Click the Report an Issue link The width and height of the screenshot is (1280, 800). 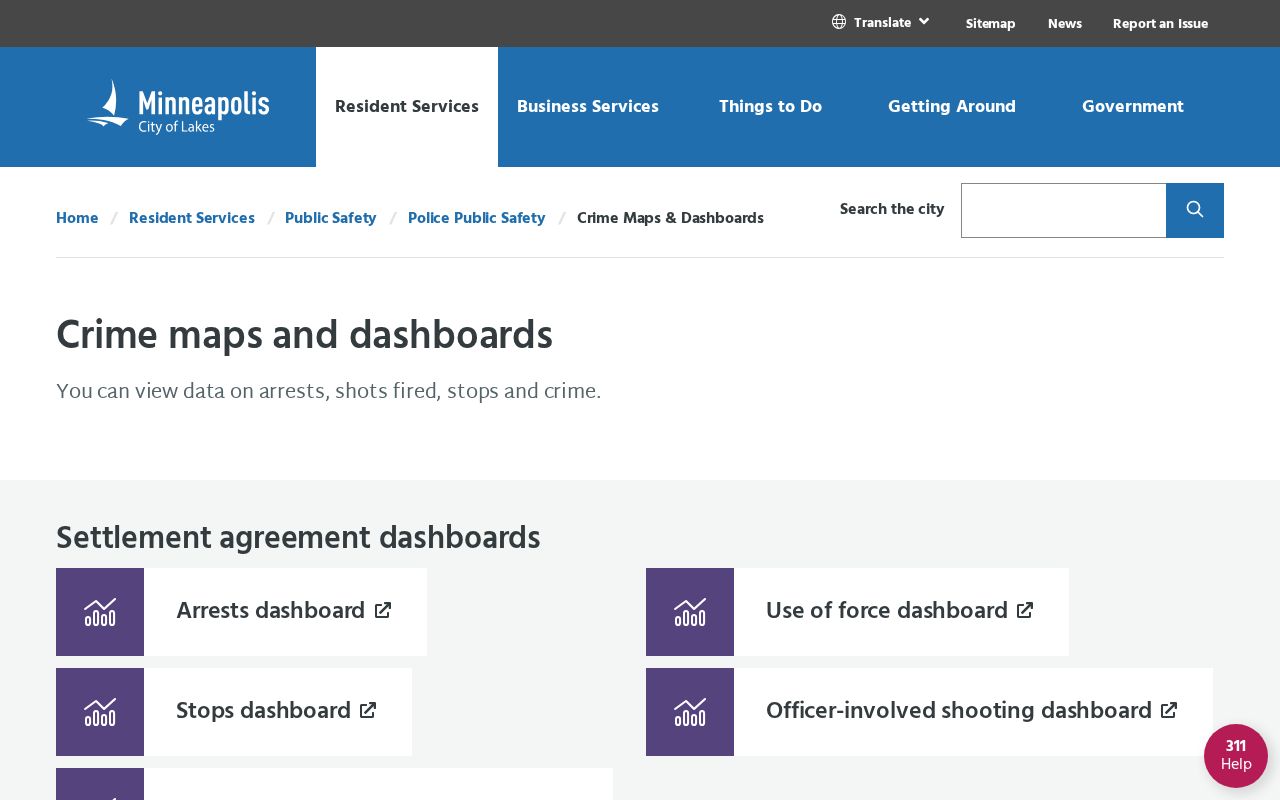pyautogui.click(x=1160, y=23)
